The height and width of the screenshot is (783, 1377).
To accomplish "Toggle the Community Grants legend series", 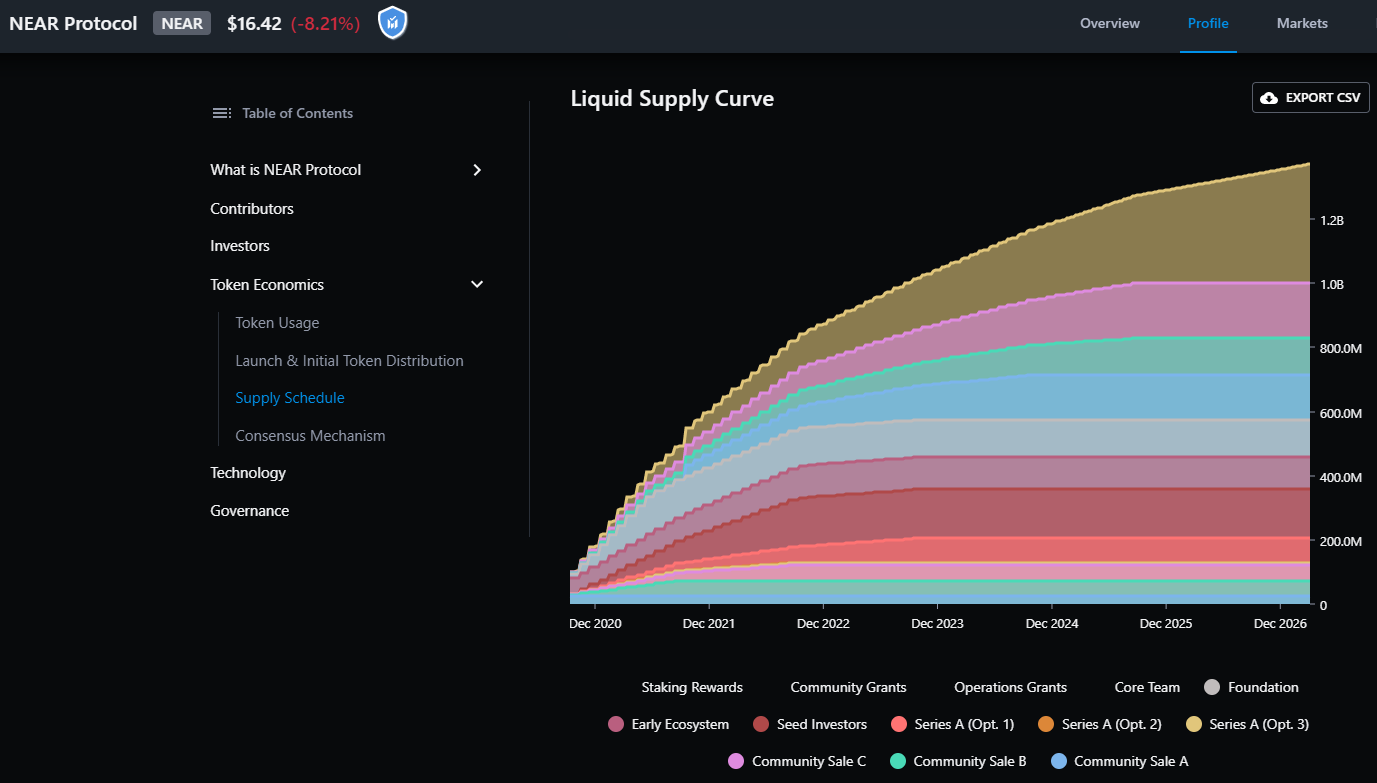I will 848,687.
